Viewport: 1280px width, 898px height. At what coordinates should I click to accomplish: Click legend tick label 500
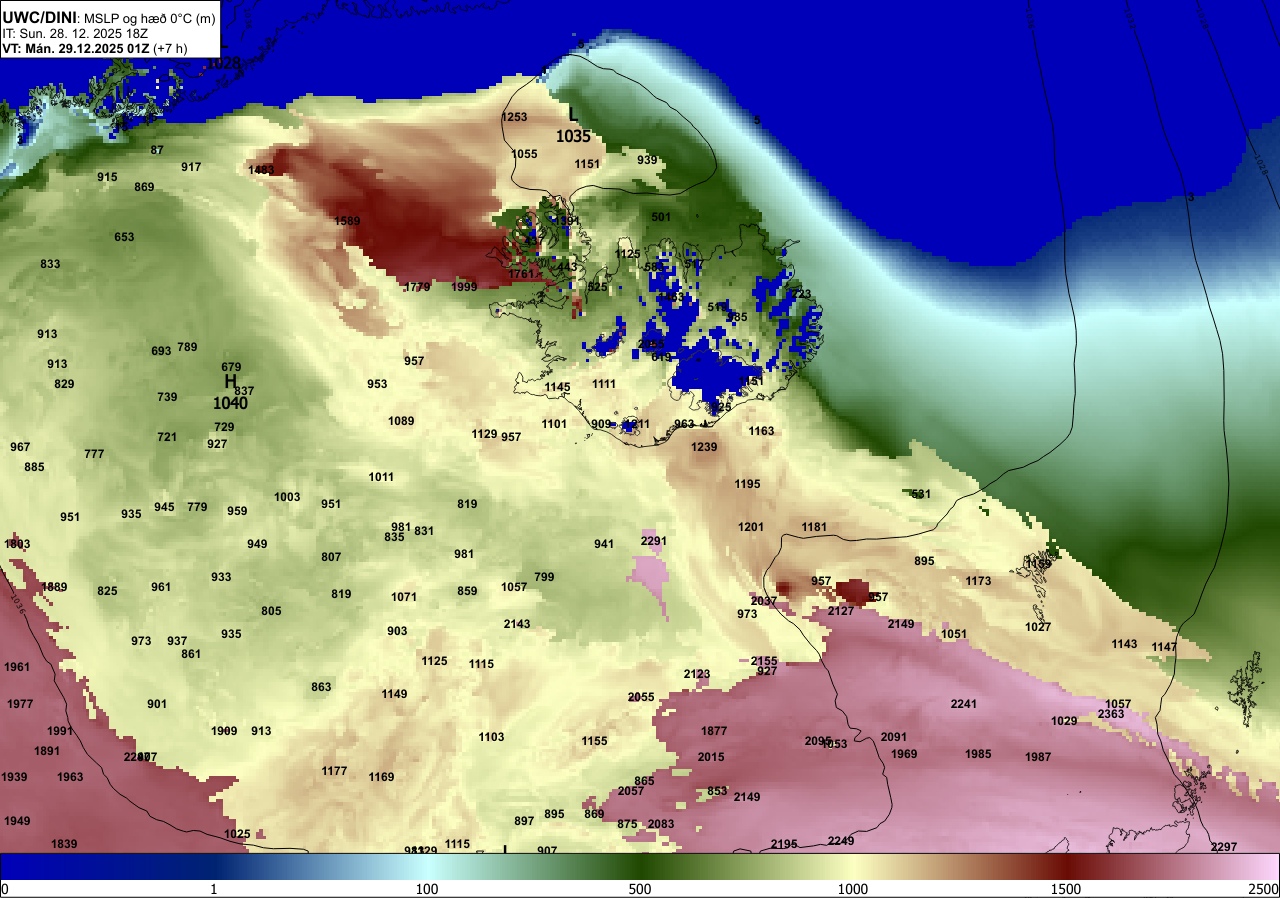point(640,889)
